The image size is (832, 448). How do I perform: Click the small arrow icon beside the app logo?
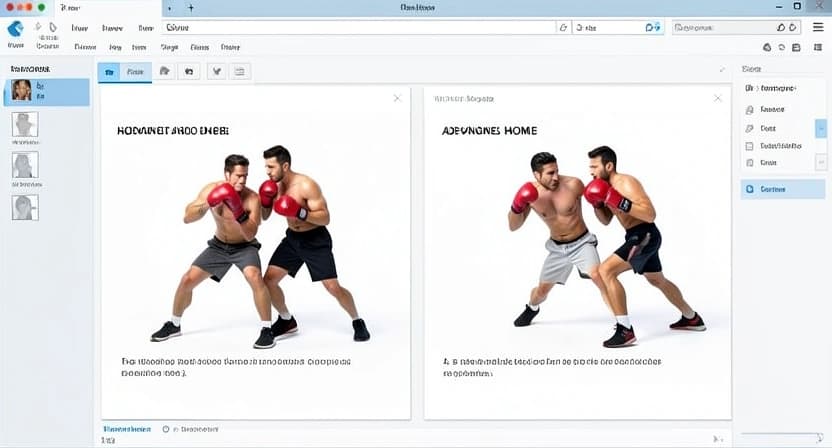[38, 27]
